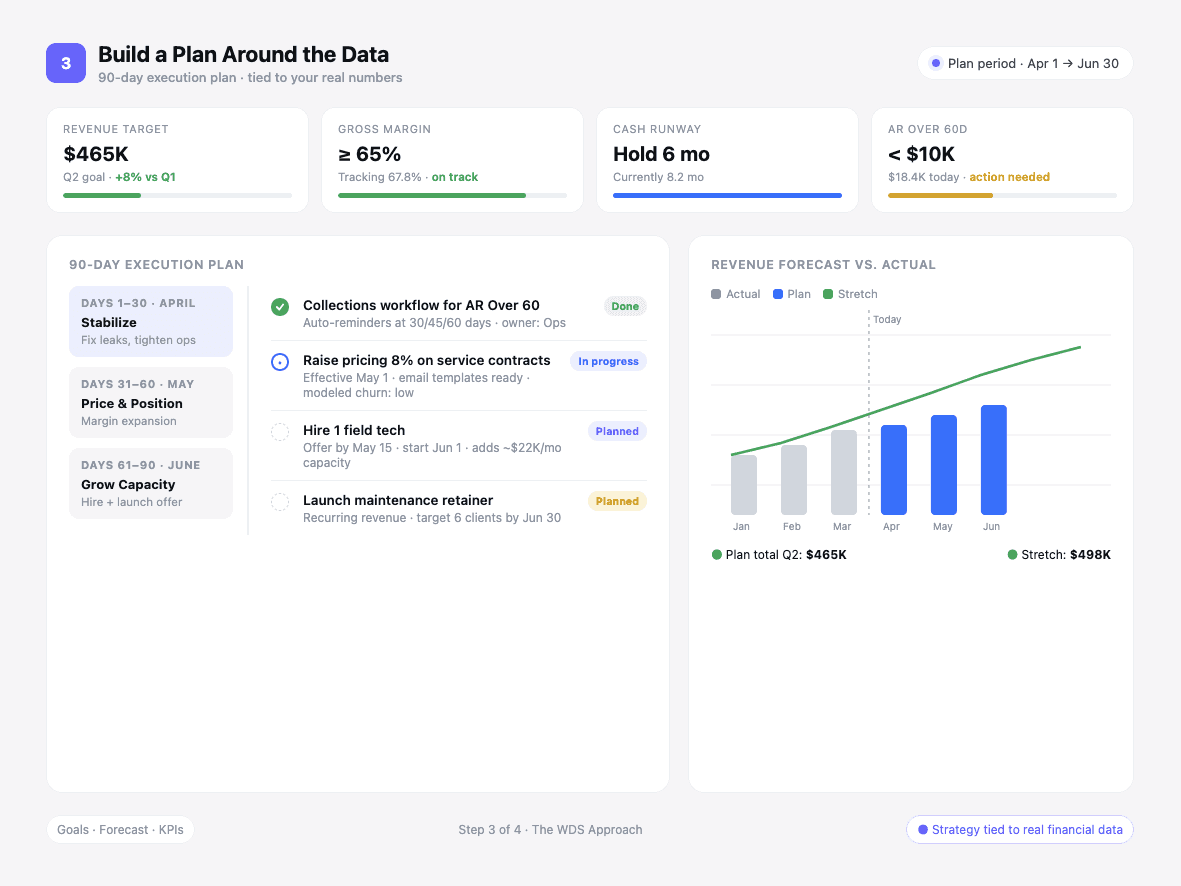Expand the Days 1–30 Stabilize phase card
The width and height of the screenshot is (1181, 886).
[x=150, y=321]
